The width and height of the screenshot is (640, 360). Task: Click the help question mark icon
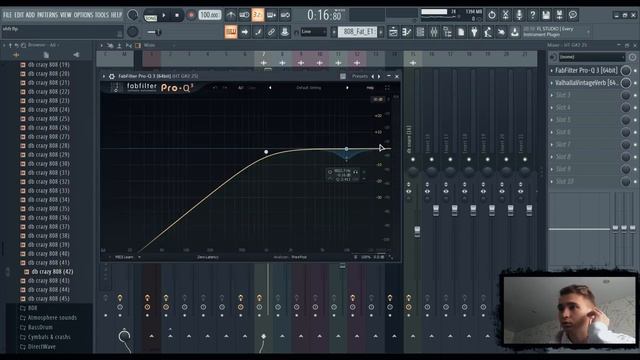point(533,15)
